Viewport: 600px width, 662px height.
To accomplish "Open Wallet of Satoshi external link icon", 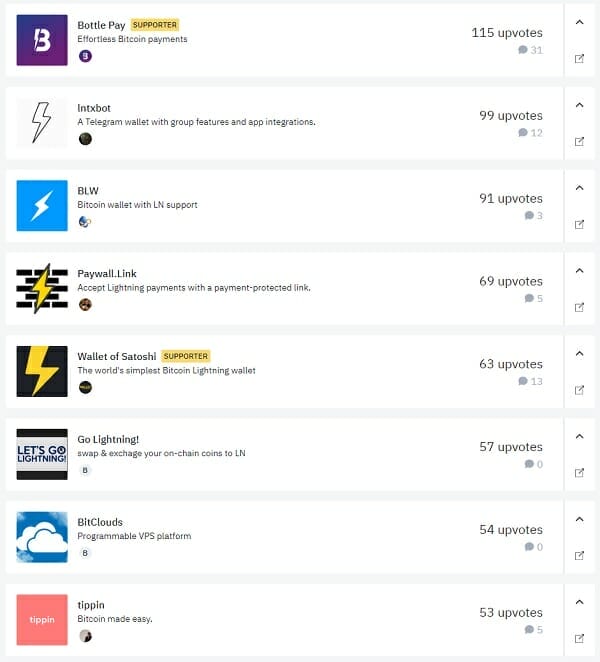I will pyautogui.click(x=579, y=390).
